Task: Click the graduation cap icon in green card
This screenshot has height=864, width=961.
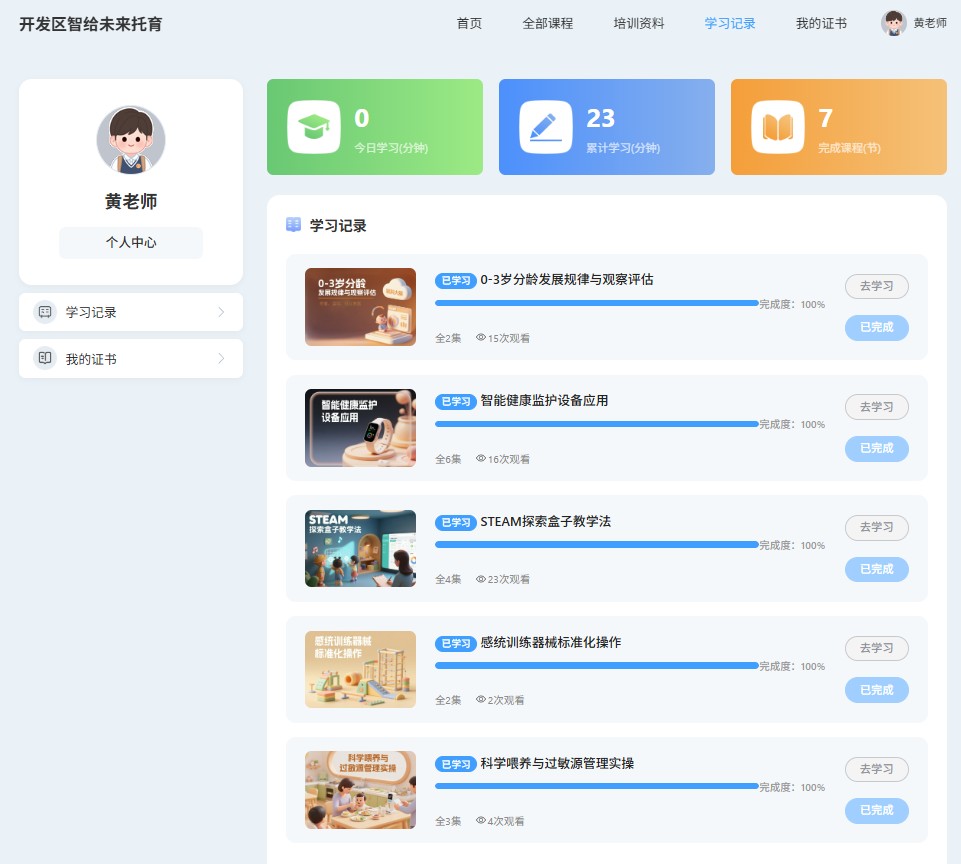Action: point(314,127)
